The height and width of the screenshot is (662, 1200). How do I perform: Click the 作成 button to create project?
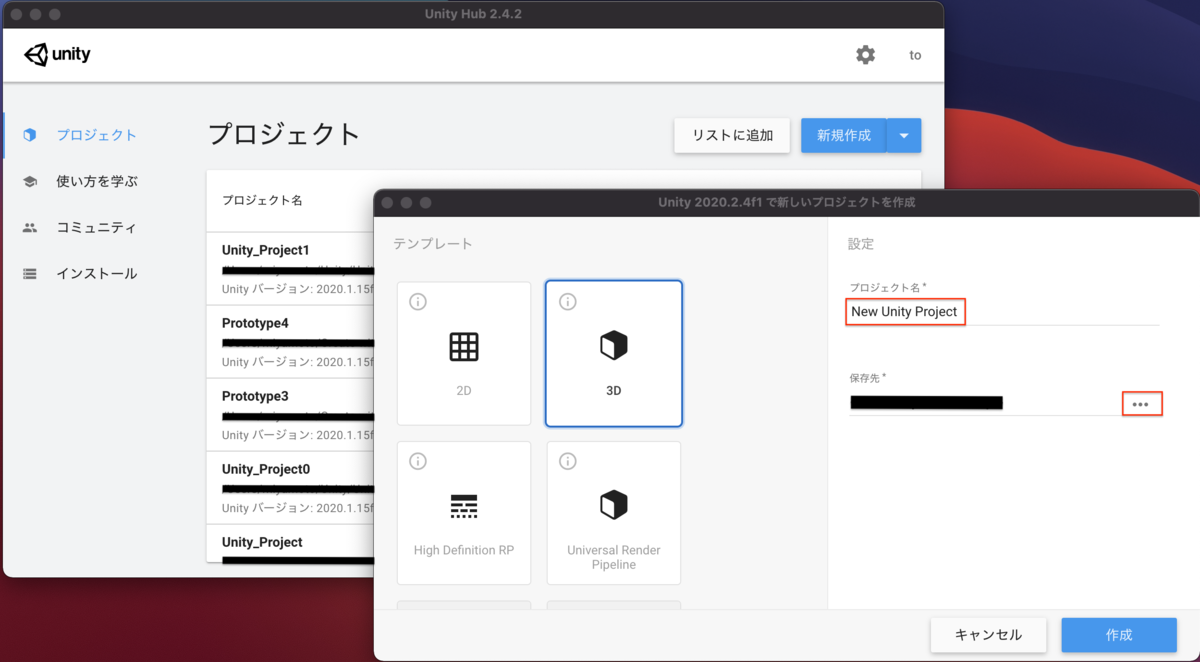tap(1119, 635)
